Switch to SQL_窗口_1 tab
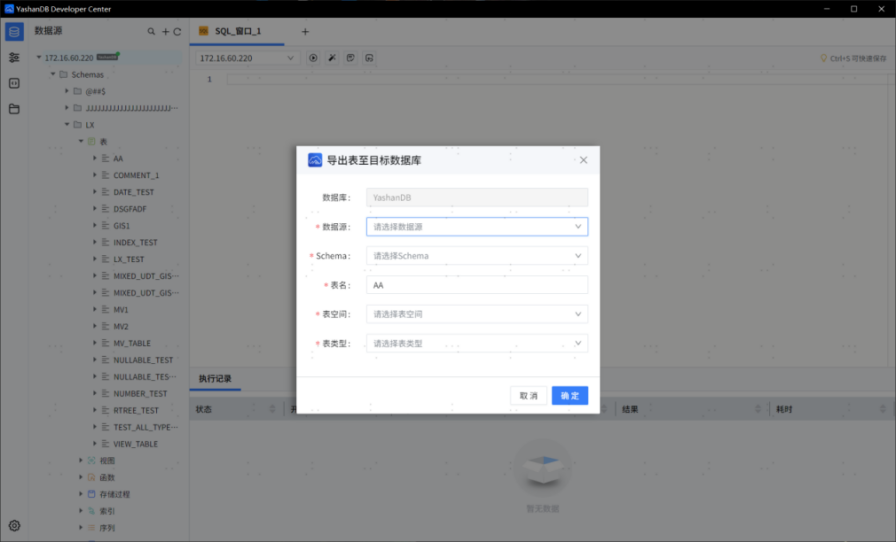Image resolution: width=896 pixels, height=542 pixels. coord(237,31)
